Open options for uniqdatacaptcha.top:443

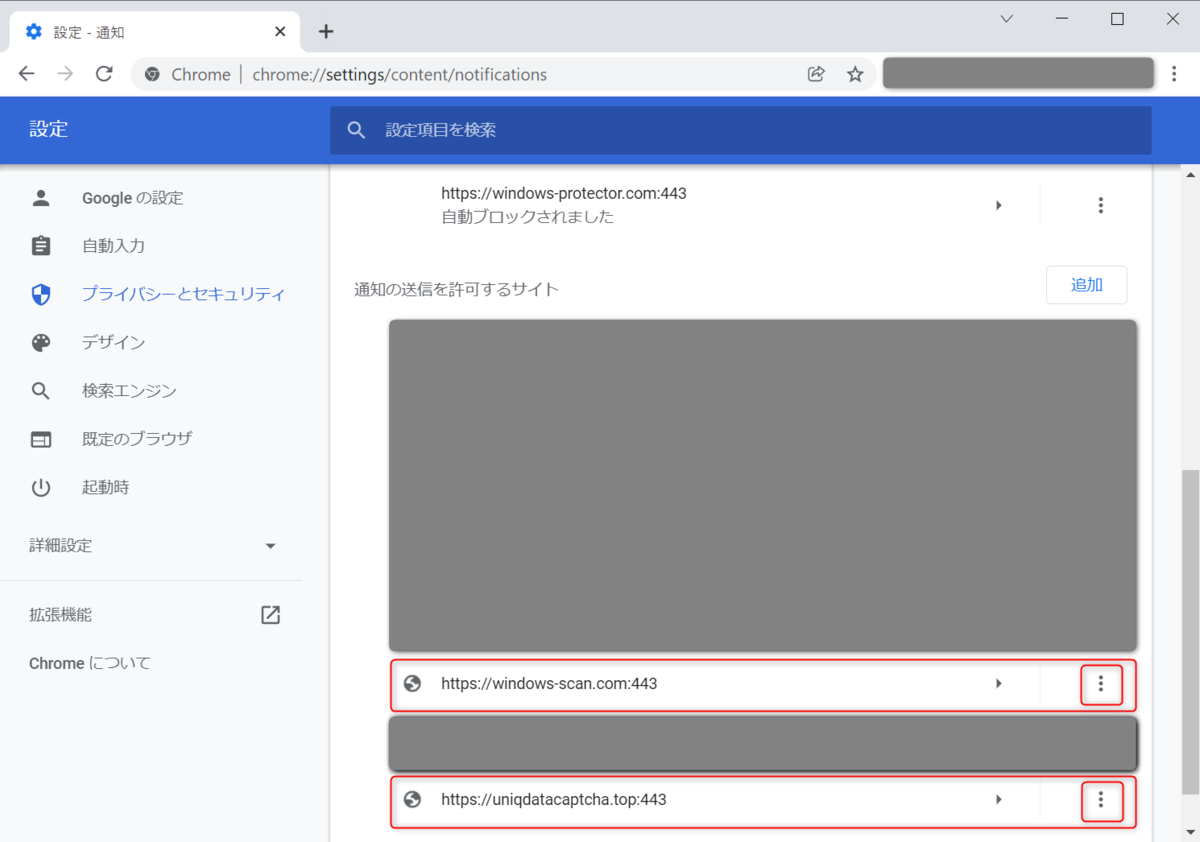point(1101,800)
